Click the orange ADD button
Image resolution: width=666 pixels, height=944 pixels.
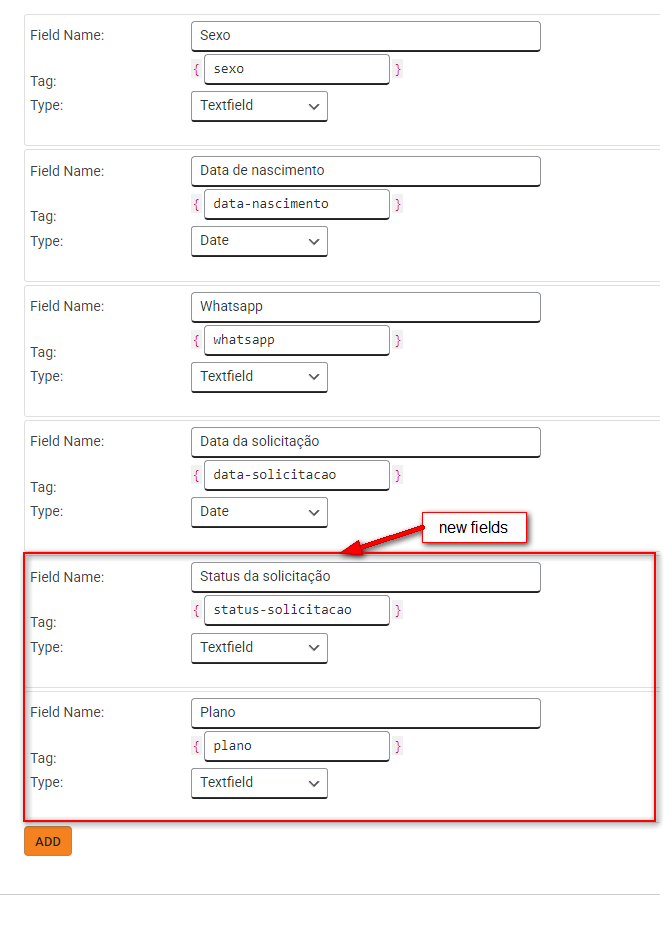48,841
